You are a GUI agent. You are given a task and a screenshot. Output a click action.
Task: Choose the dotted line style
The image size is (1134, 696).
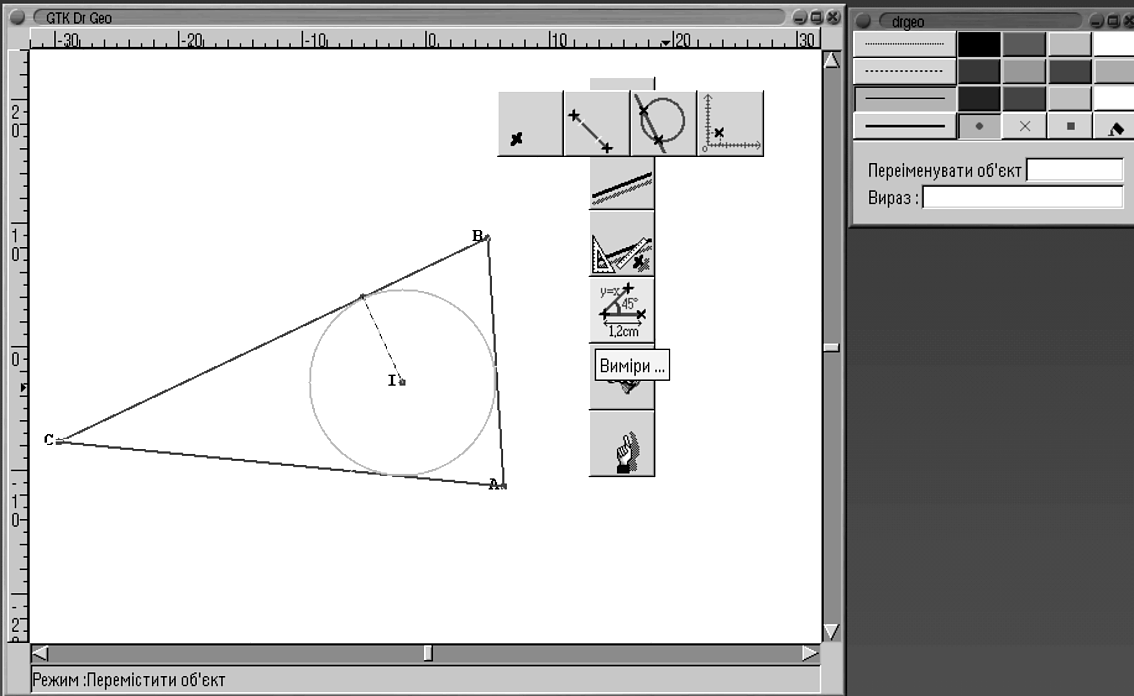(x=904, y=44)
